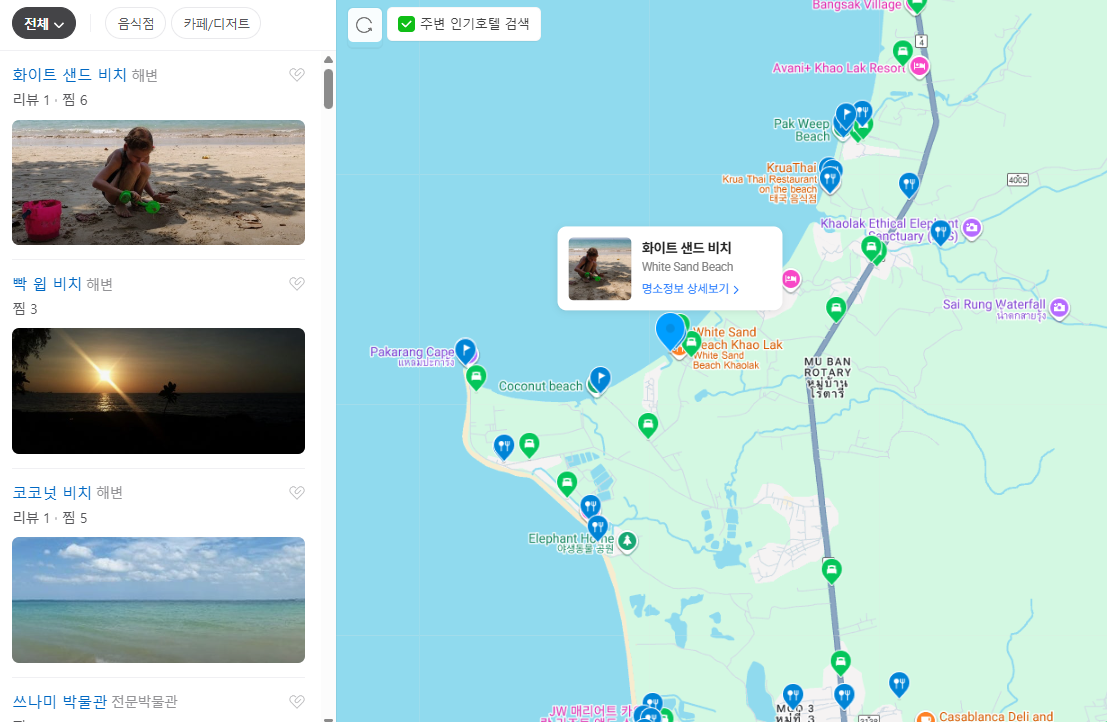Refresh the map with the reload icon
Viewport: 1107px width, 722px height.
[364, 25]
